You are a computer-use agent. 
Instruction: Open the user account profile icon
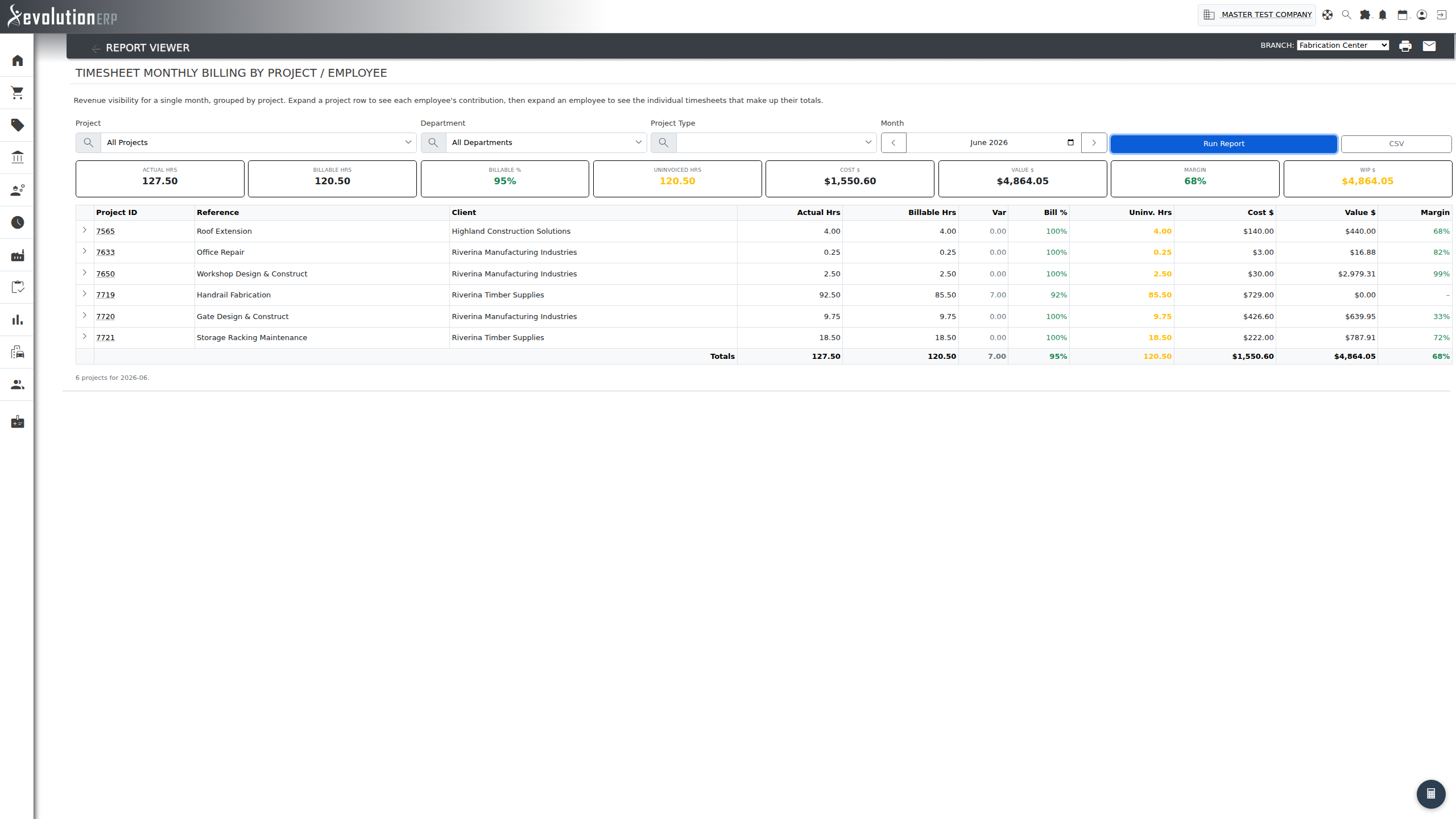1422,15
